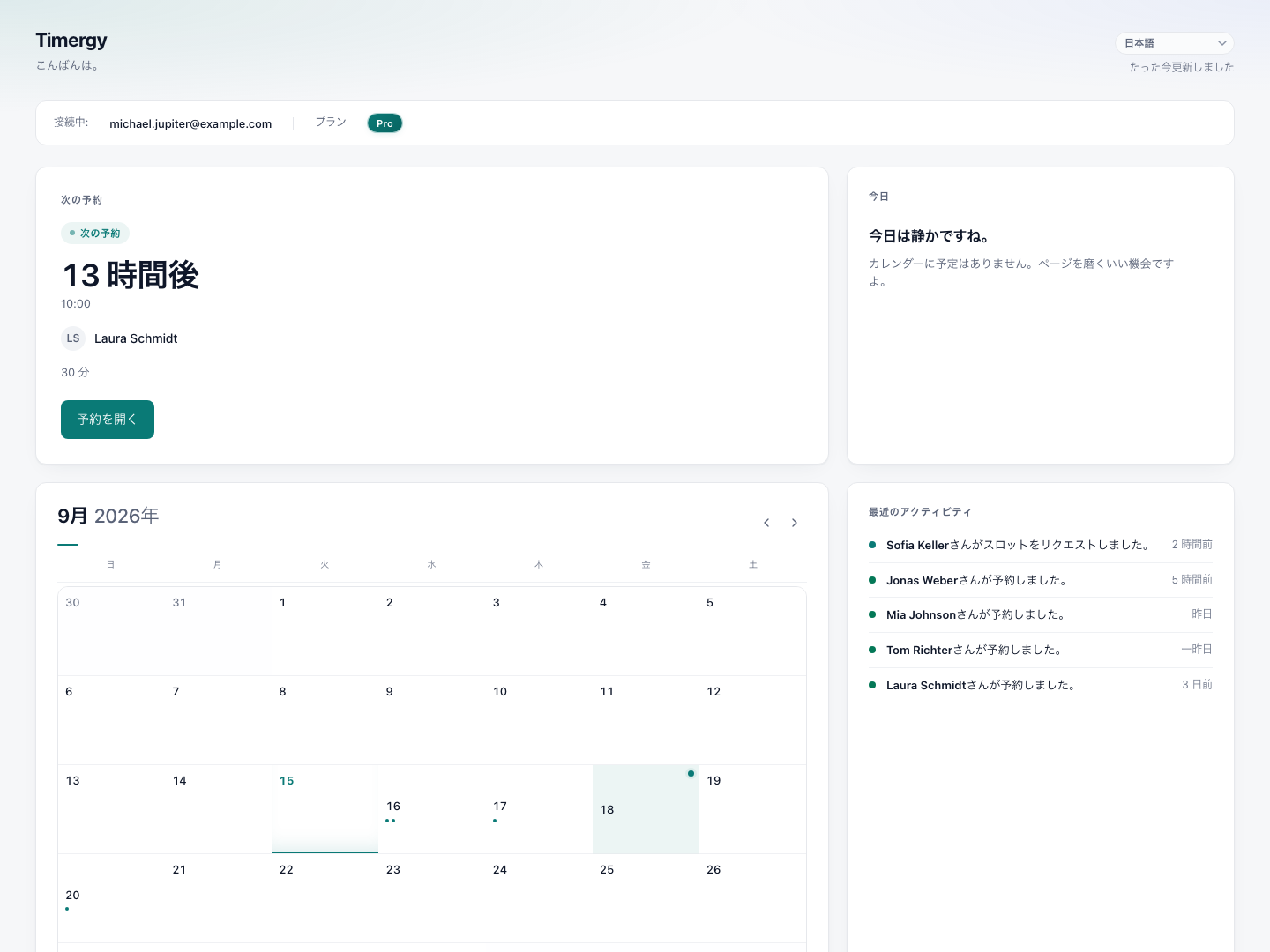Select September 13 in the calendar
Image resolution: width=1270 pixels, height=952 pixels.
(111, 809)
